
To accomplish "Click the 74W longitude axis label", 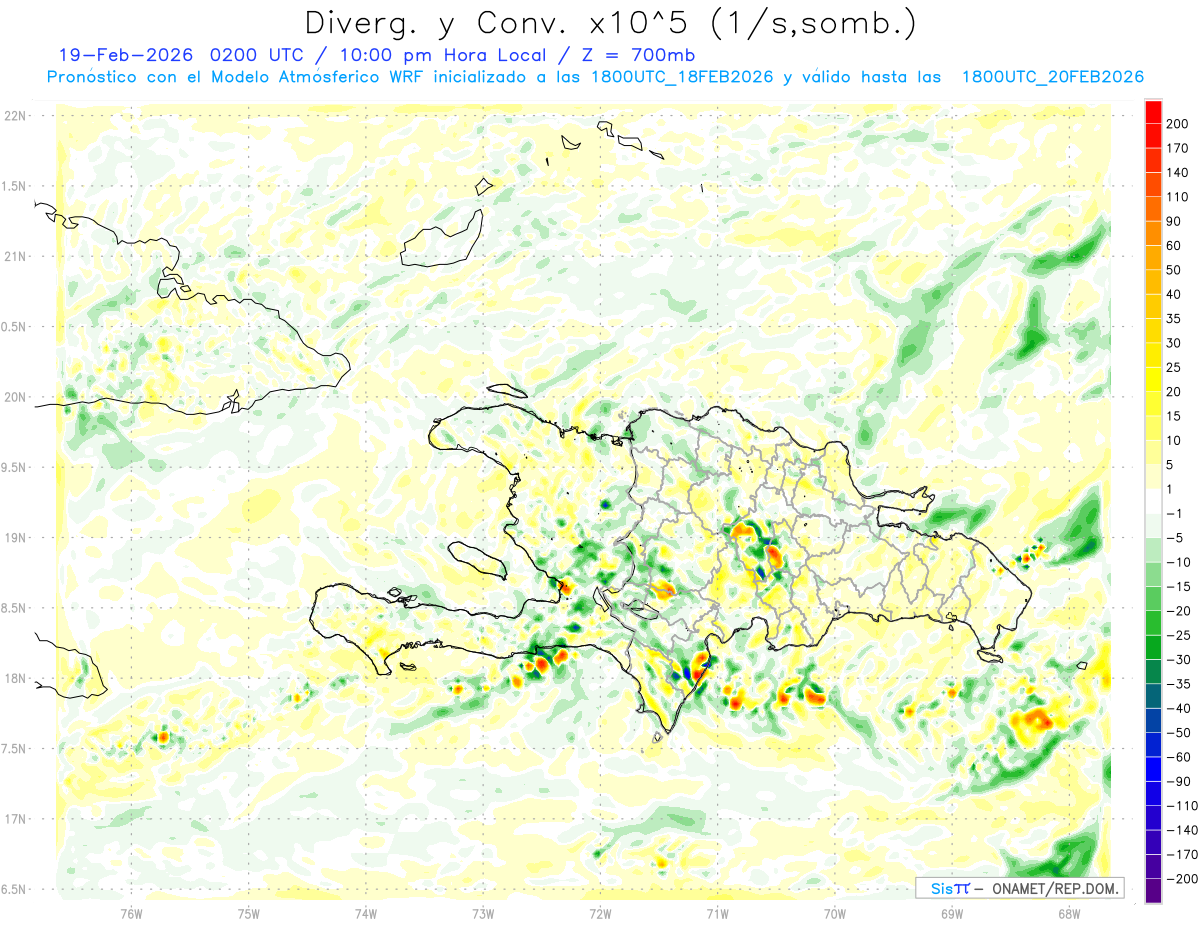I will [366, 913].
